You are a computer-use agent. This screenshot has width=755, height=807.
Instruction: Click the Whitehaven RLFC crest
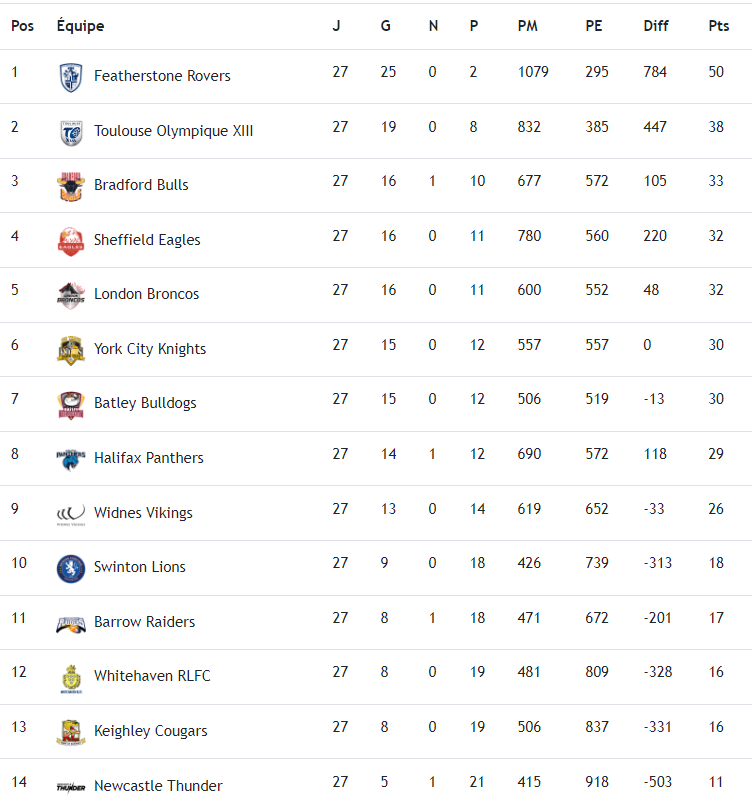click(x=70, y=678)
